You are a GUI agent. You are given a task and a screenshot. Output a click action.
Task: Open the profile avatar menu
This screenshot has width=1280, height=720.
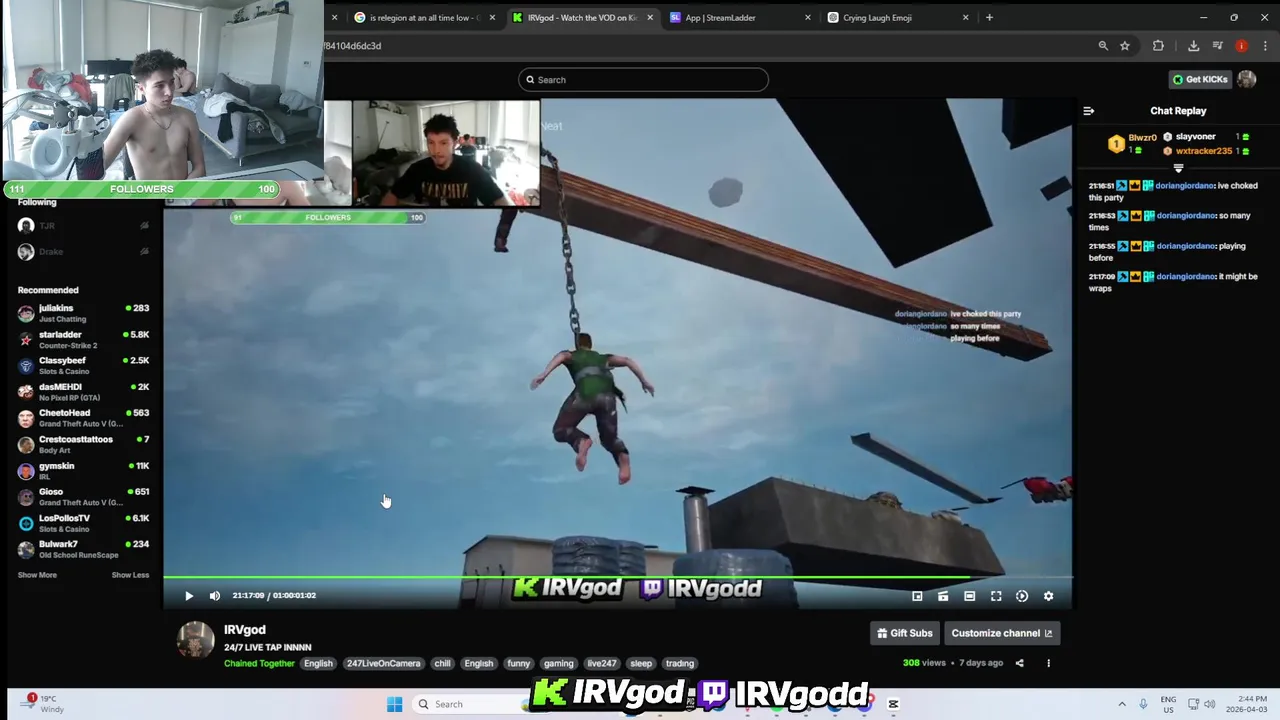(1246, 79)
